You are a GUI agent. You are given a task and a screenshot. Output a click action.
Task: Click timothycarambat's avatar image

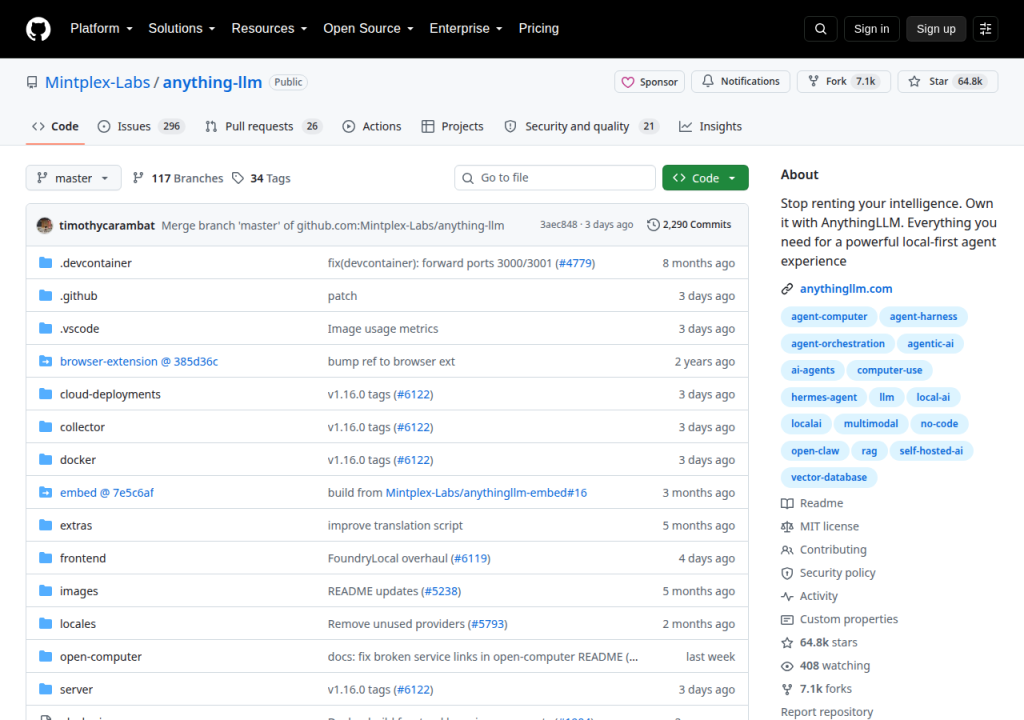[x=44, y=225]
